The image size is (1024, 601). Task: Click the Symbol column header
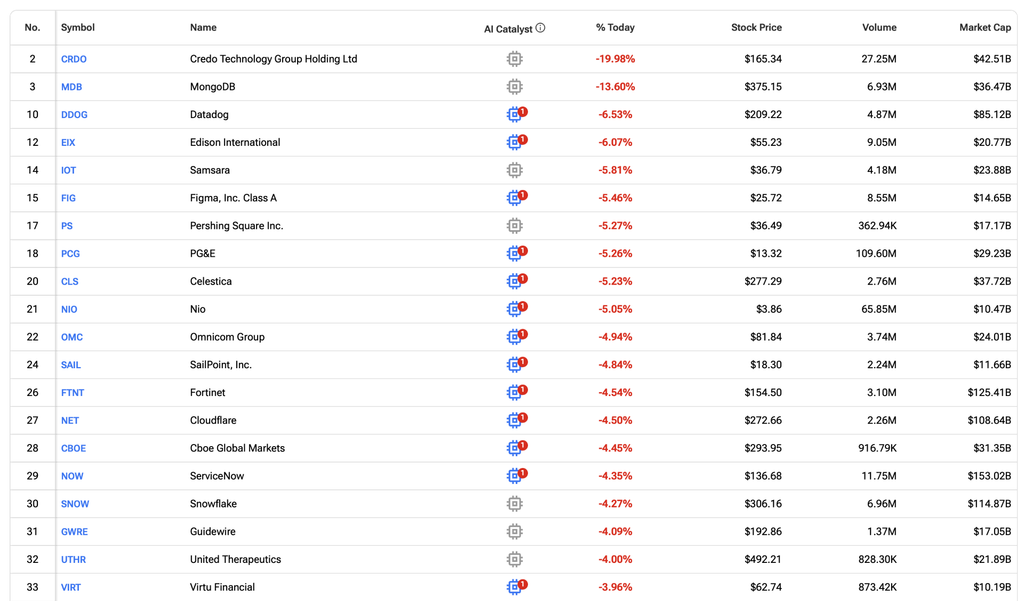pyautogui.click(x=78, y=27)
